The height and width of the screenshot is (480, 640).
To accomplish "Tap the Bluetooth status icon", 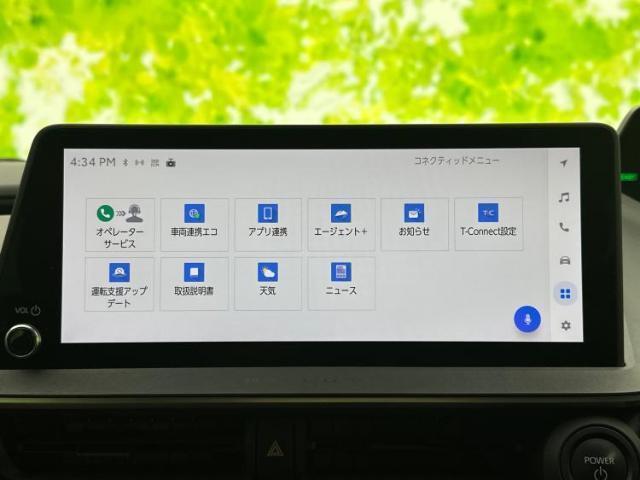I will [x=126, y=163].
